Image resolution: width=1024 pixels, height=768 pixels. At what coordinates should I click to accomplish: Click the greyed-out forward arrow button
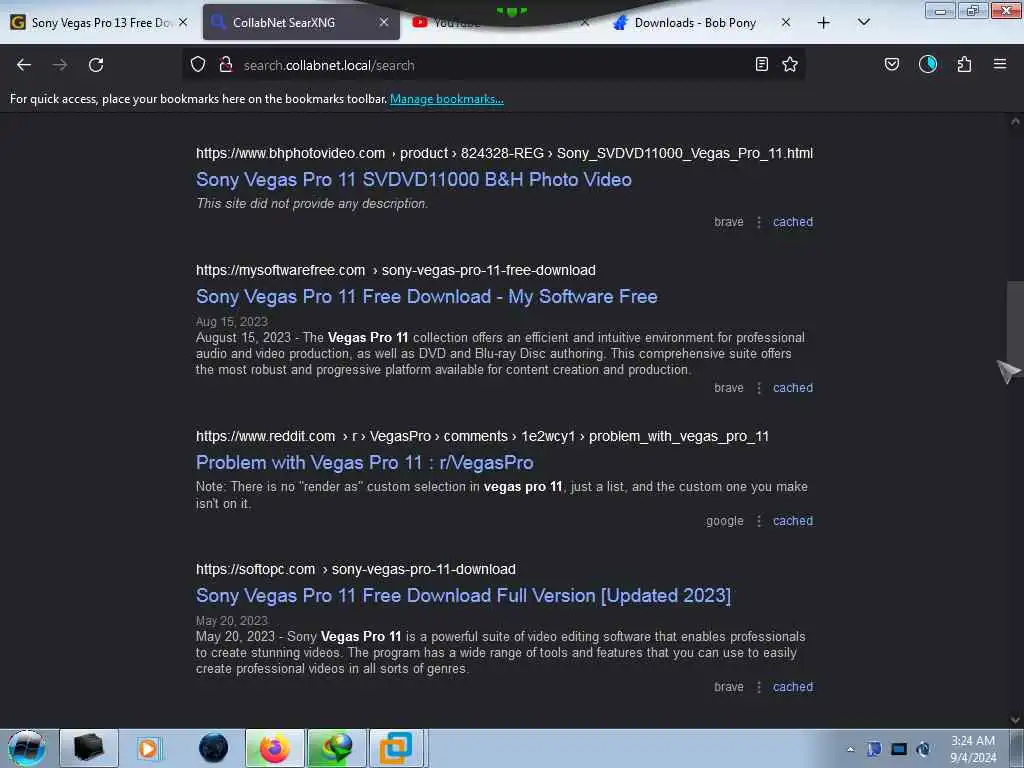click(59, 65)
